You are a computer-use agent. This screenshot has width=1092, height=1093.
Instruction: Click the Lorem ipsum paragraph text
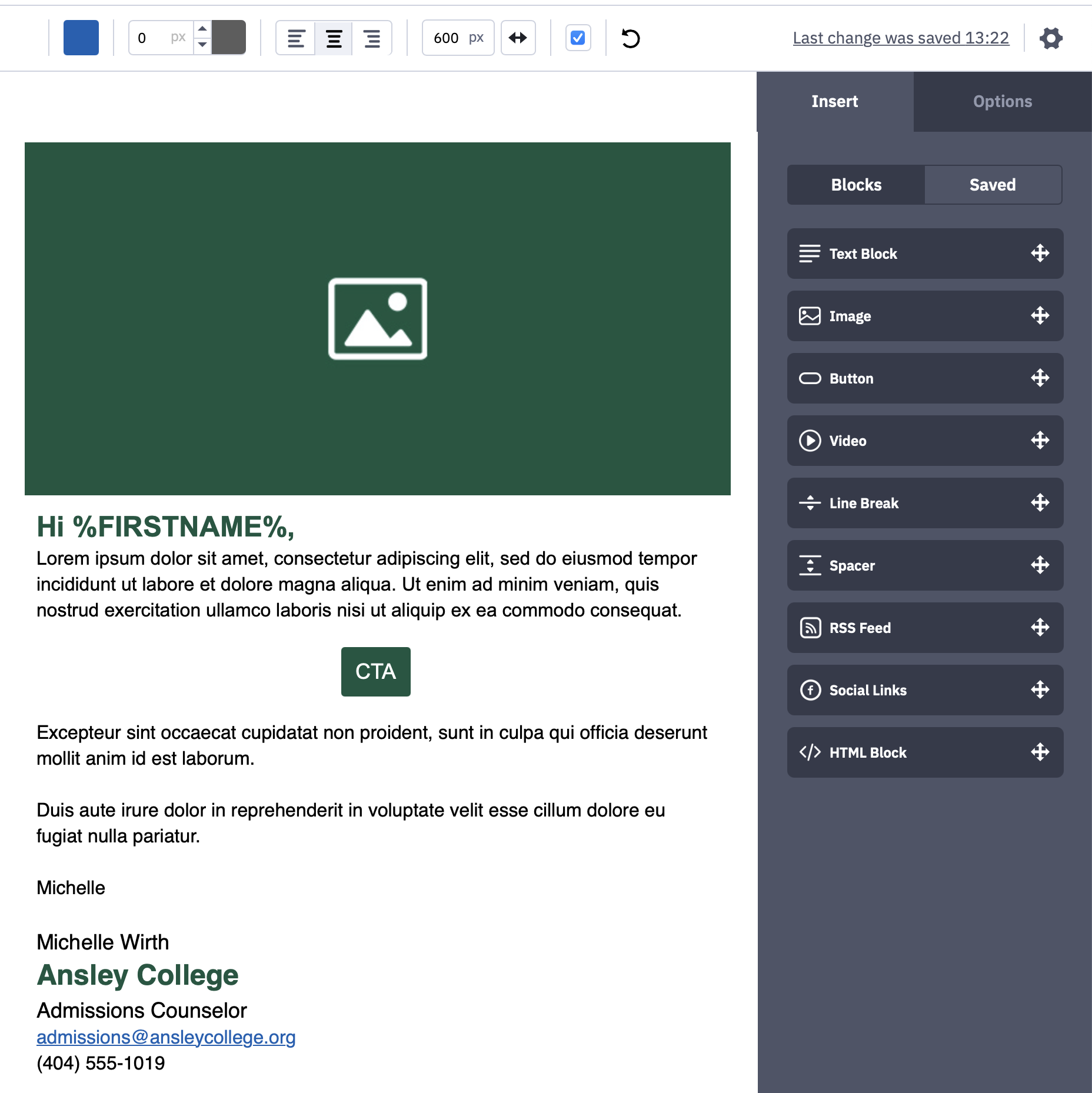(x=367, y=584)
